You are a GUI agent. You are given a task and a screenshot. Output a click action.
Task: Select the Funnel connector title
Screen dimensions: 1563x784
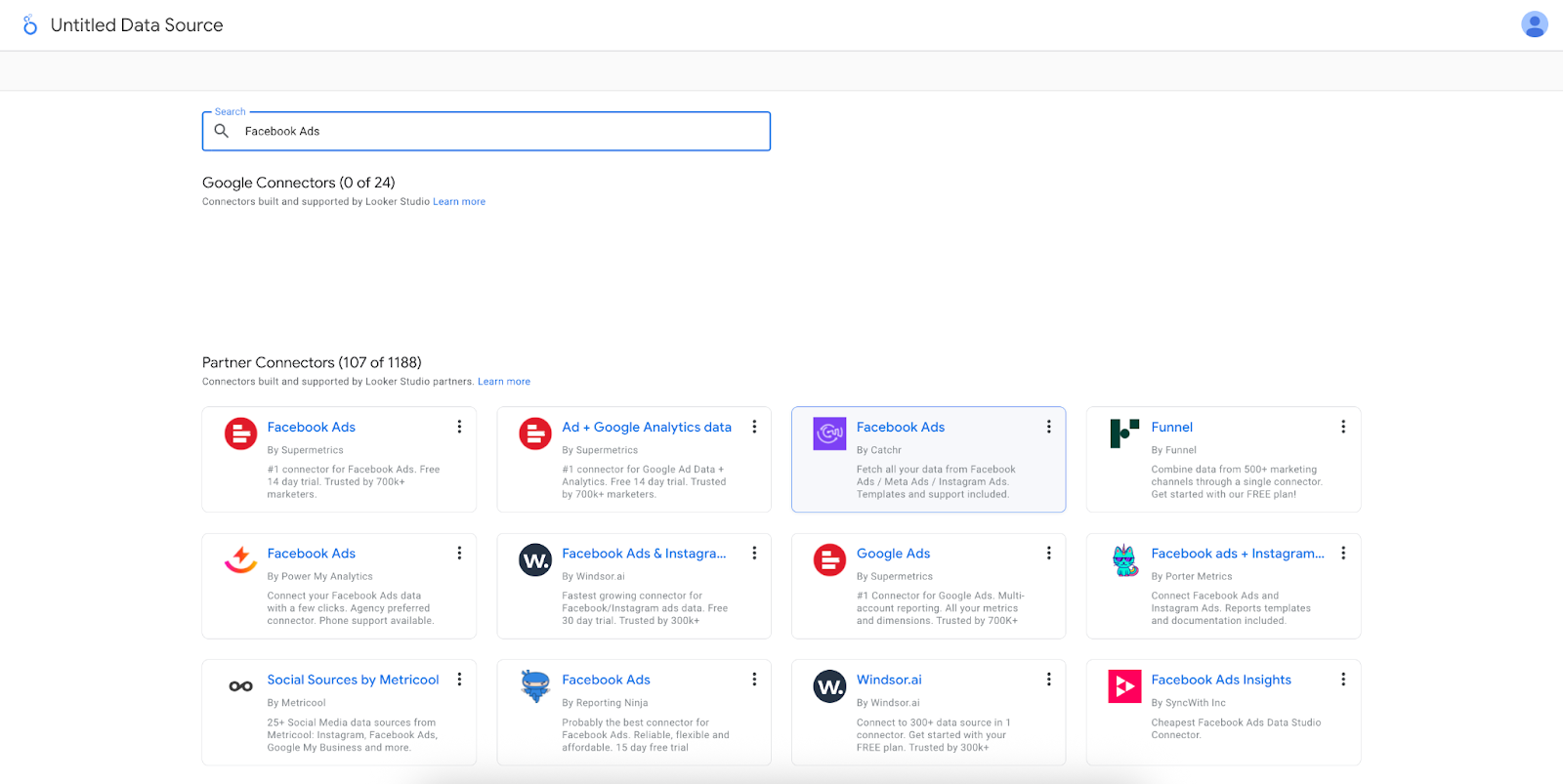coord(1172,427)
